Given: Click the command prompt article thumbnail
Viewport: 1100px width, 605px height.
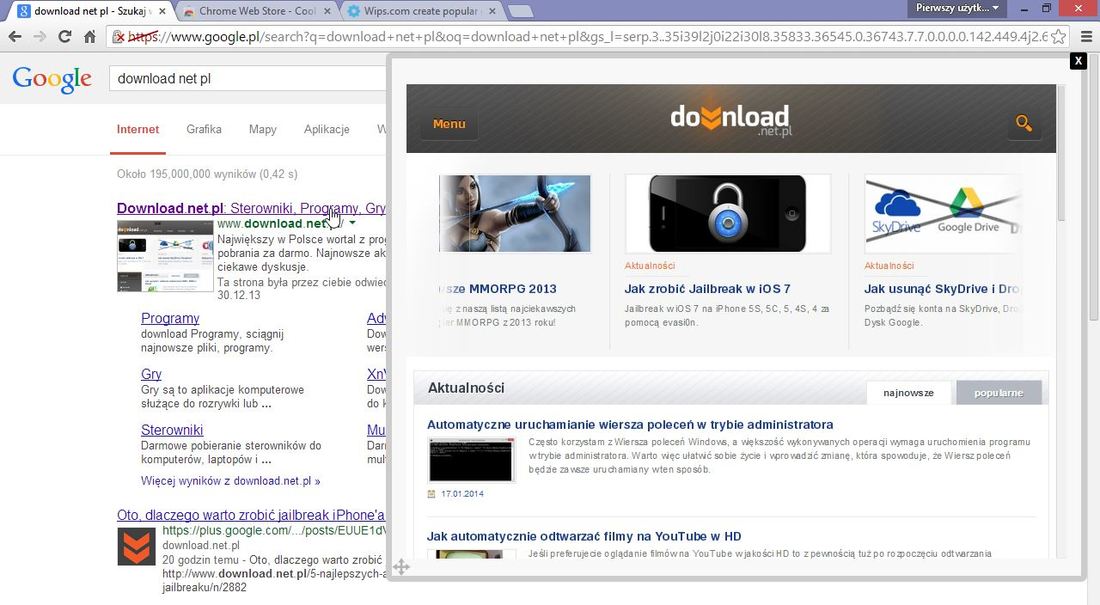Looking at the screenshot, I should [x=471, y=460].
